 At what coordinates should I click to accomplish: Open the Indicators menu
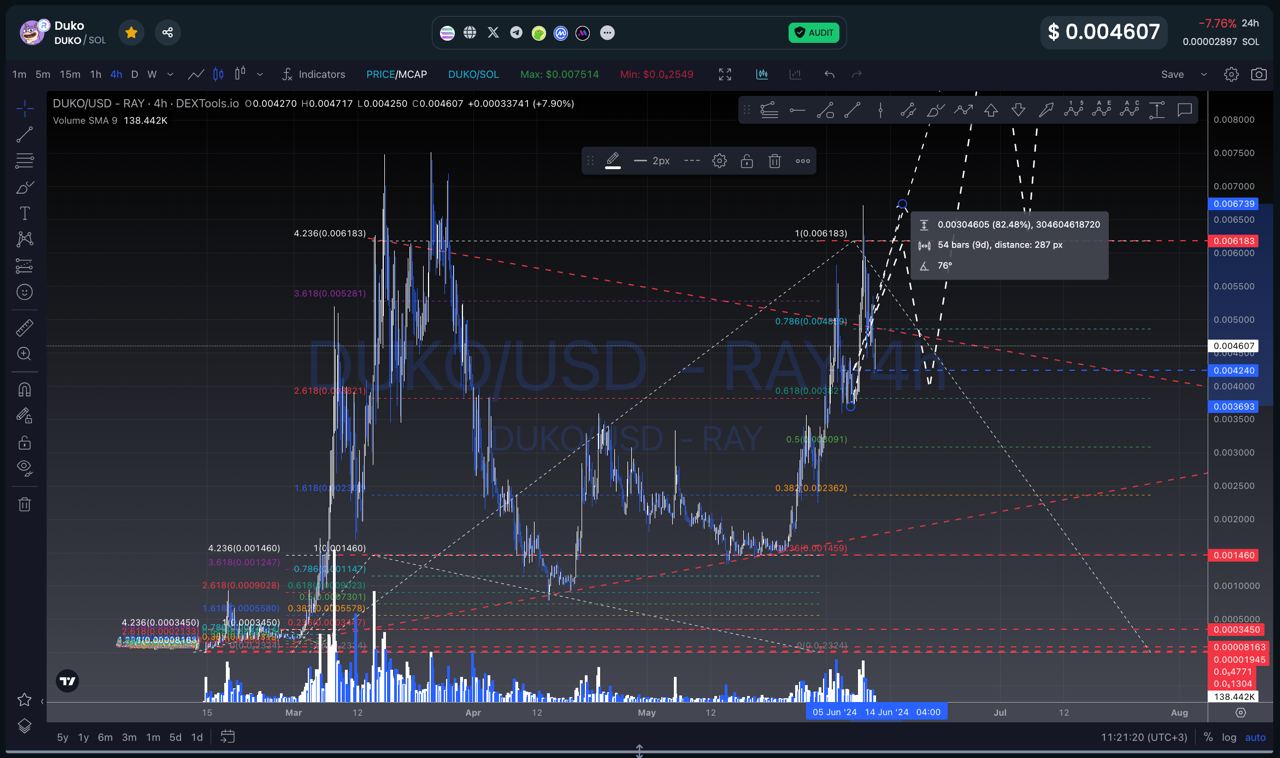pos(313,74)
